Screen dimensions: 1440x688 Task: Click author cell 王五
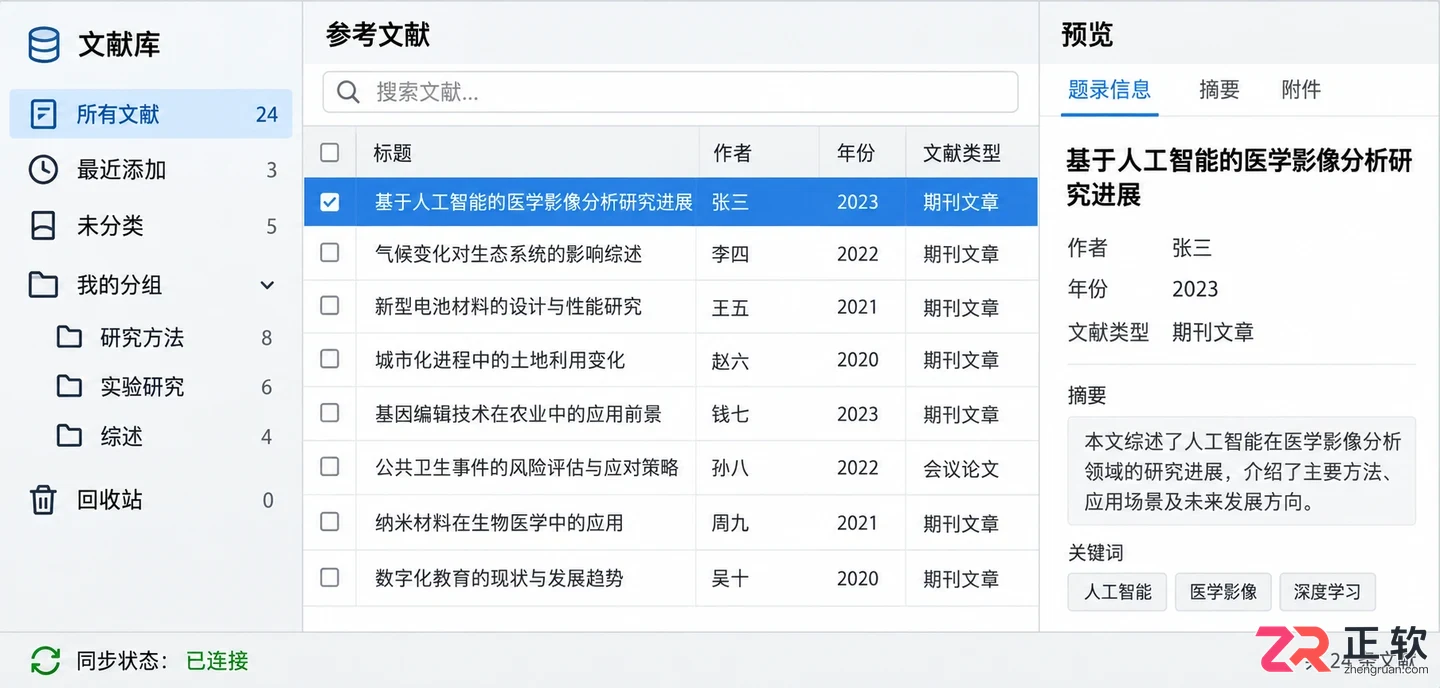coord(730,307)
